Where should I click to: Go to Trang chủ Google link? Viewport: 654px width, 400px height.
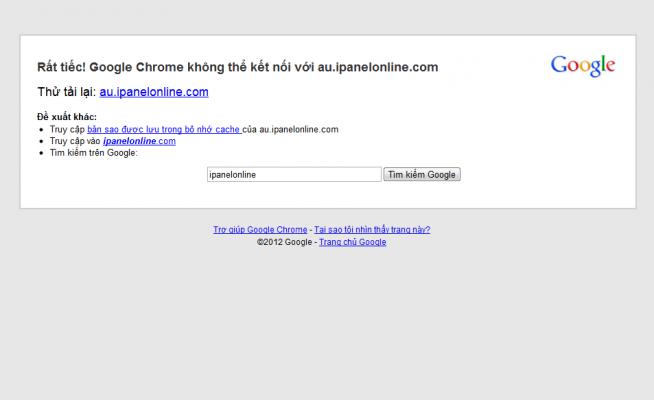[x=352, y=242]
